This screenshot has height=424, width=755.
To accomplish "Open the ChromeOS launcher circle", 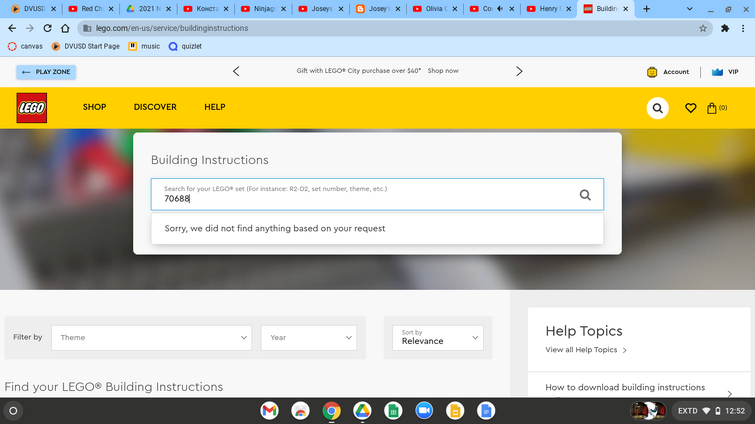I will coord(13,411).
